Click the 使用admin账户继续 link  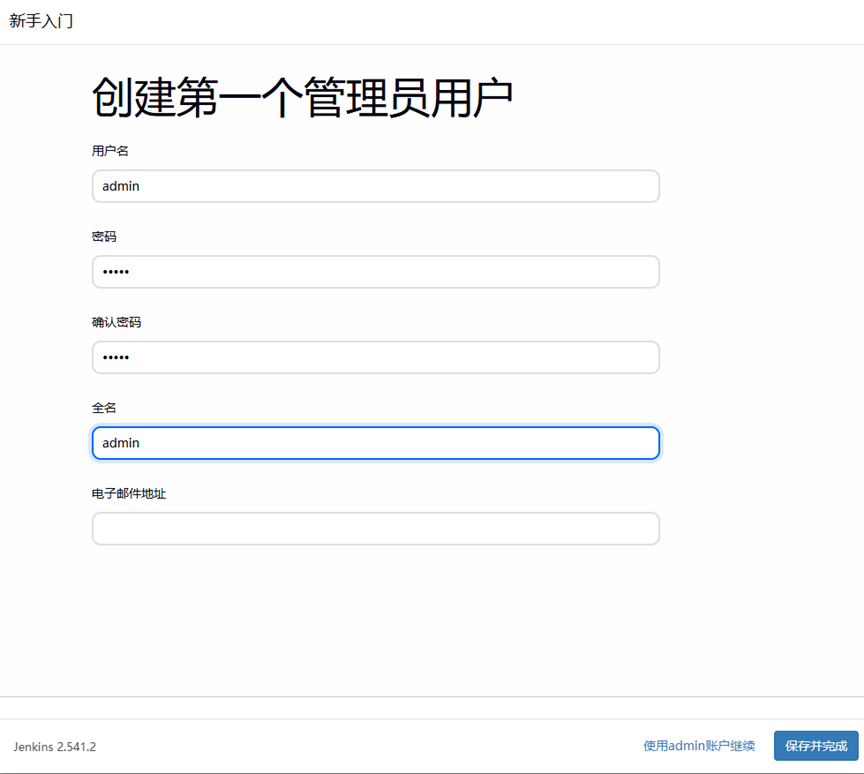point(699,746)
